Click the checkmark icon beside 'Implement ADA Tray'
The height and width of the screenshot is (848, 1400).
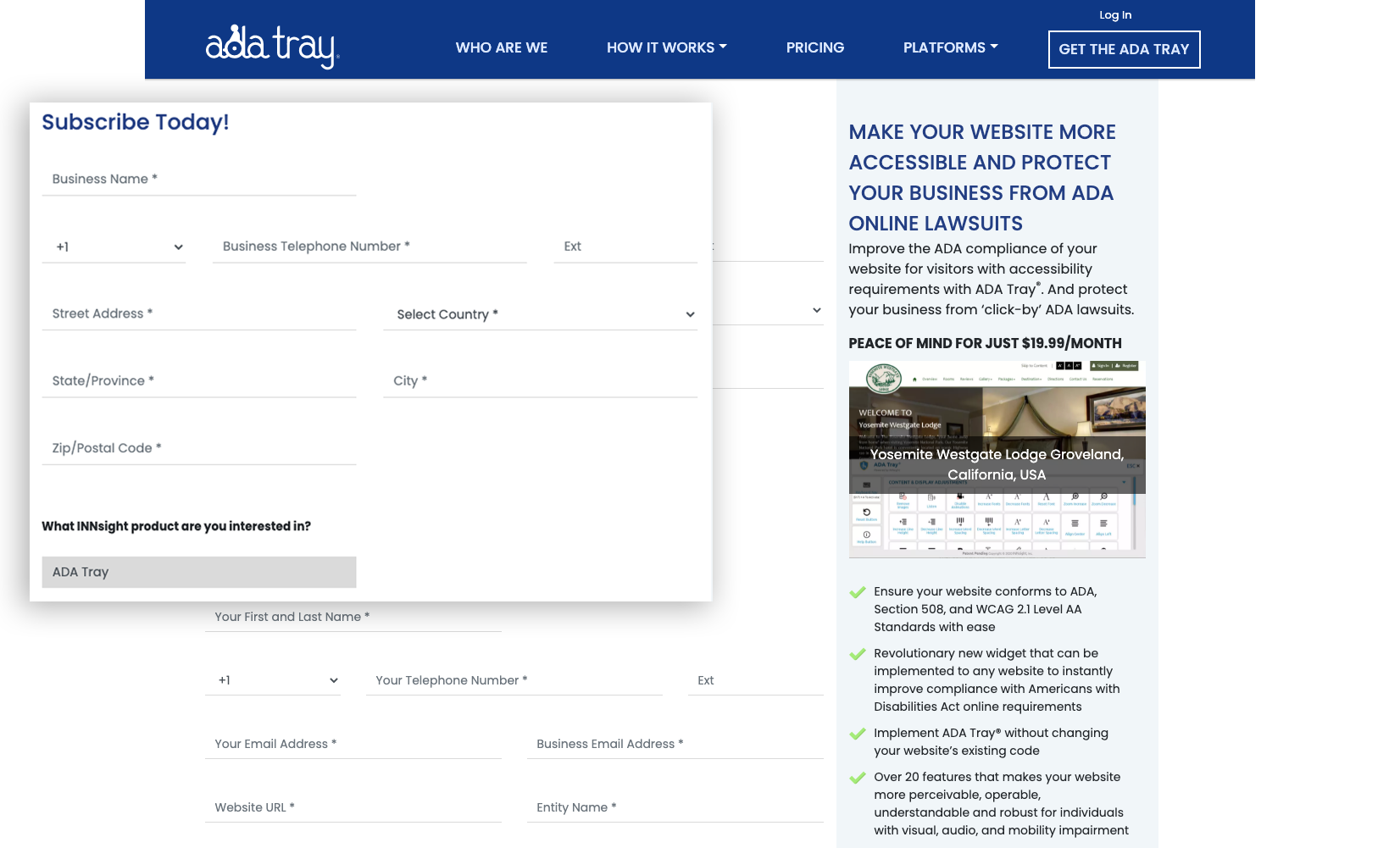pyautogui.click(x=858, y=734)
